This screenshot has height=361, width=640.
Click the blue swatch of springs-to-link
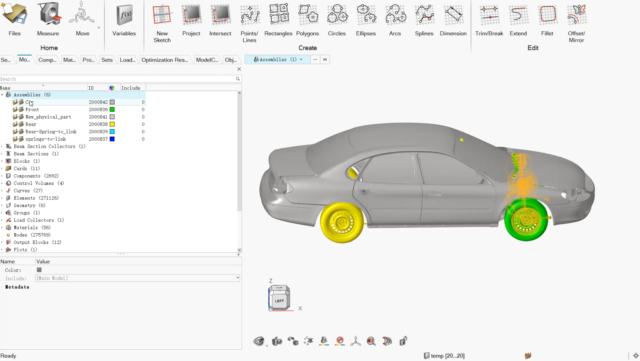(112, 139)
